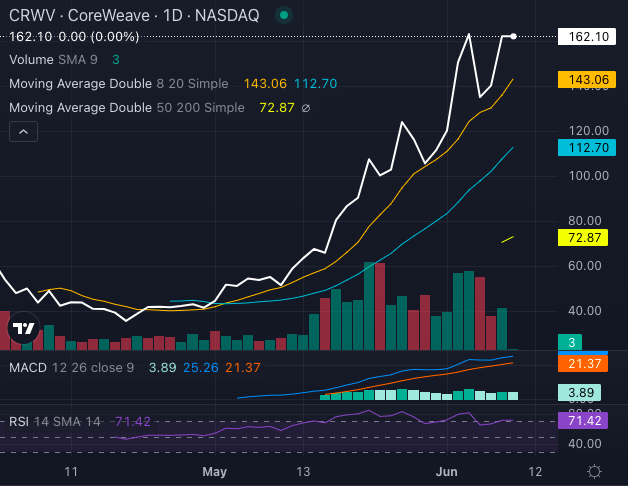The height and width of the screenshot is (486, 628).
Task: Click the 12 date label on time axis
Action: click(535, 472)
